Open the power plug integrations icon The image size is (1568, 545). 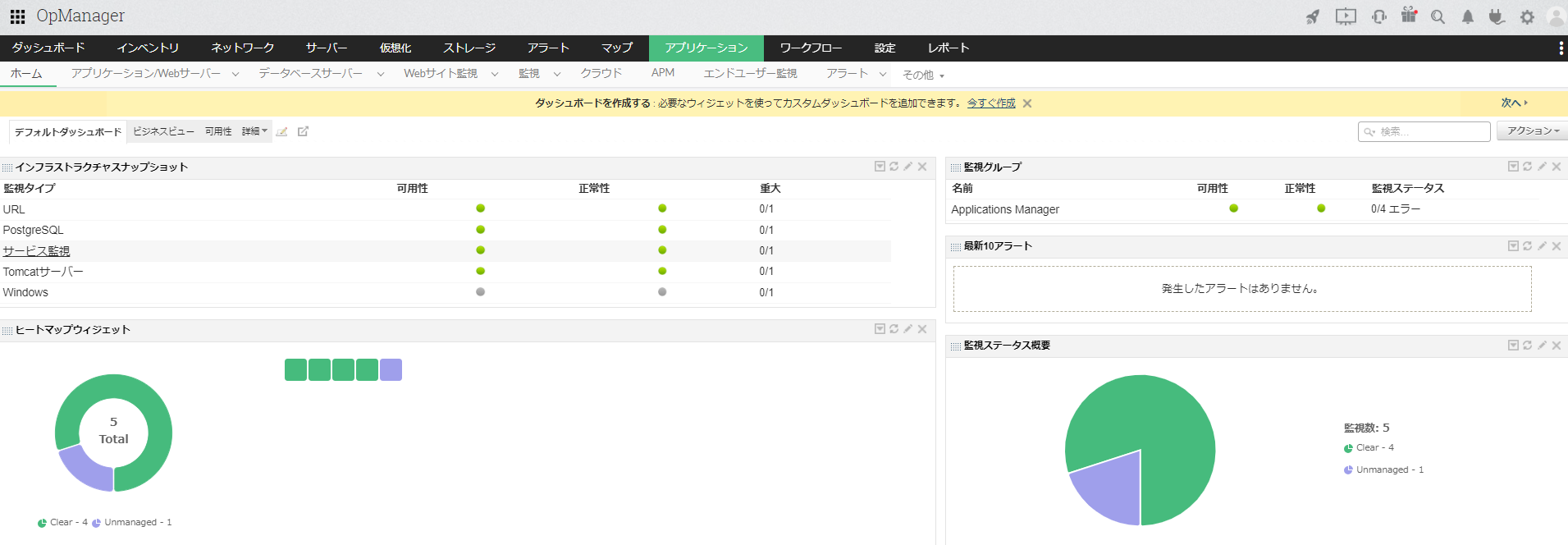tap(1497, 17)
